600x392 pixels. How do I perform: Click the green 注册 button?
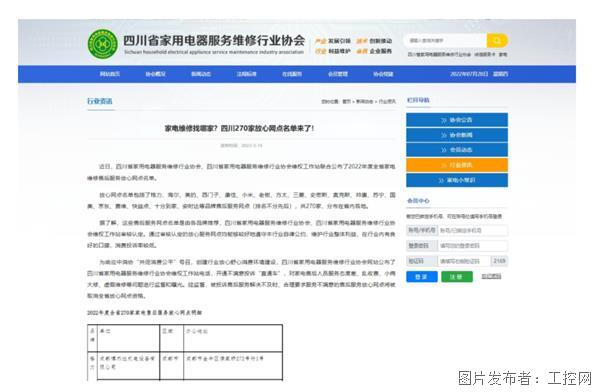tap(457, 276)
